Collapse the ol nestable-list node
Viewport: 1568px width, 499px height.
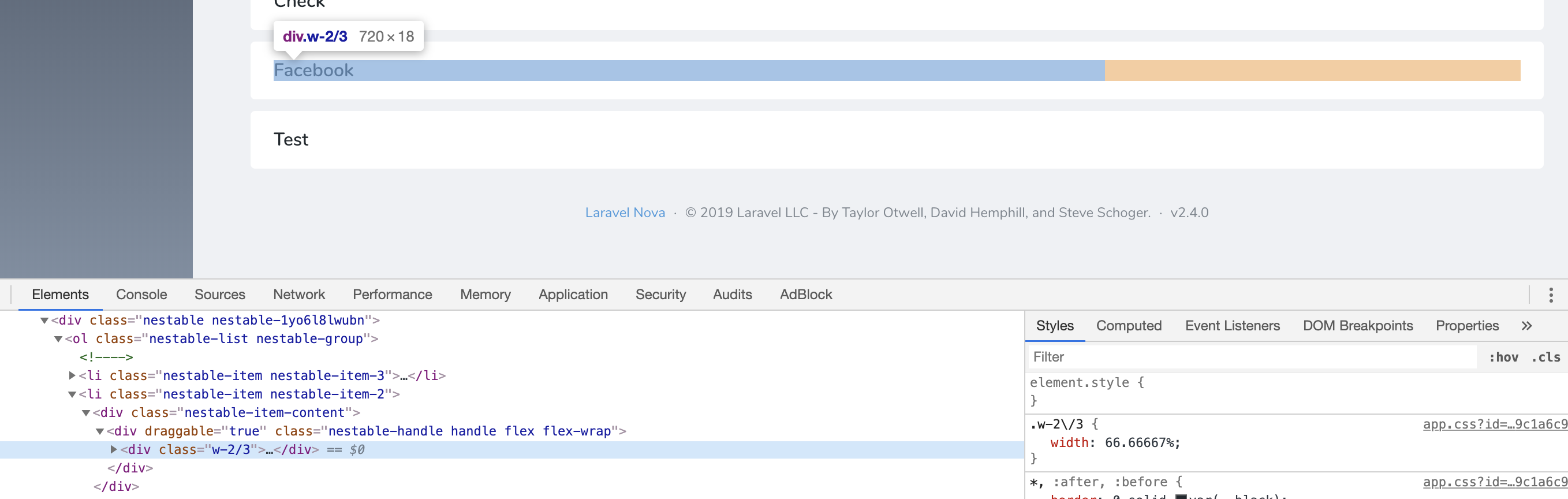pyautogui.click(x=58, y=339)
